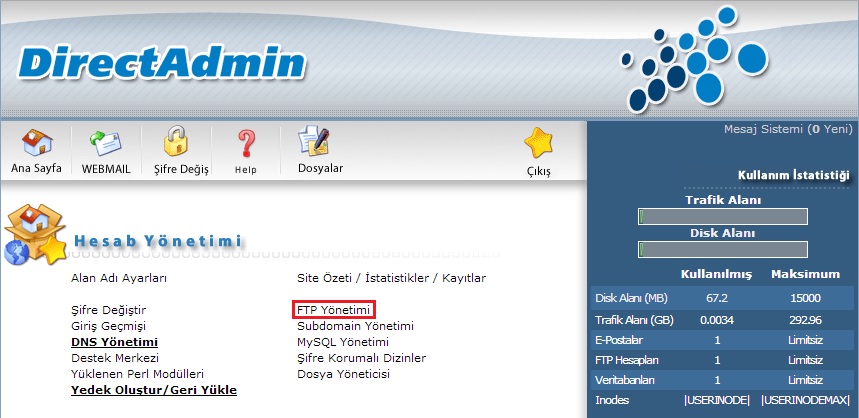Screen dimensions: 859x418
Task: Open the Alan Adı Ayarları link
Action: 119,278
